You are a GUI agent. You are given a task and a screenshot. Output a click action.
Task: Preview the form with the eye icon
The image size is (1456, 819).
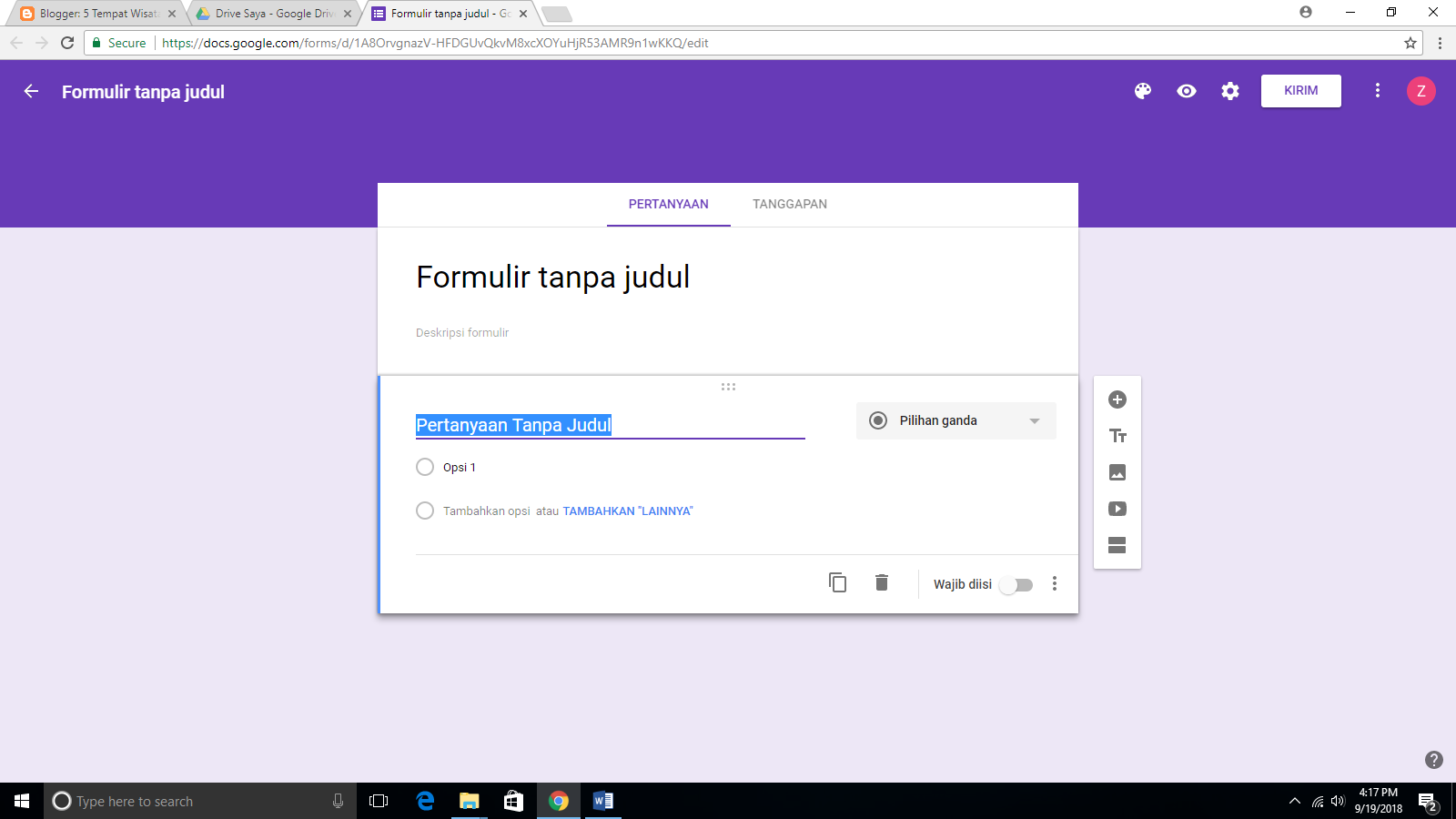point(1186,91)
